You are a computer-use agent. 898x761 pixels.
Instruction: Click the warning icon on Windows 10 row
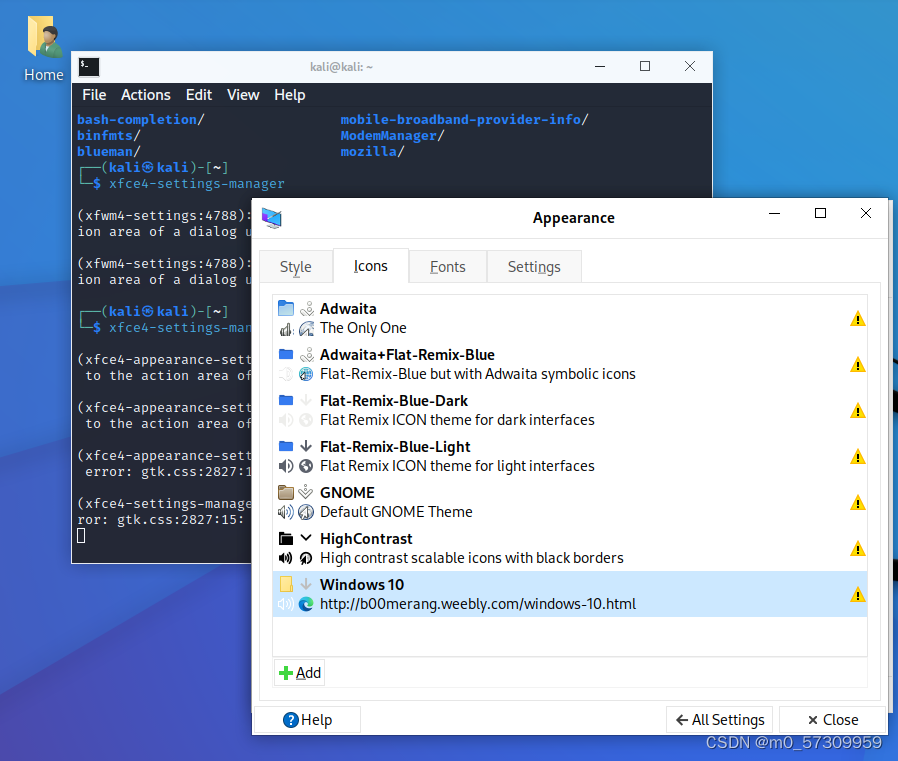point(857,594)
